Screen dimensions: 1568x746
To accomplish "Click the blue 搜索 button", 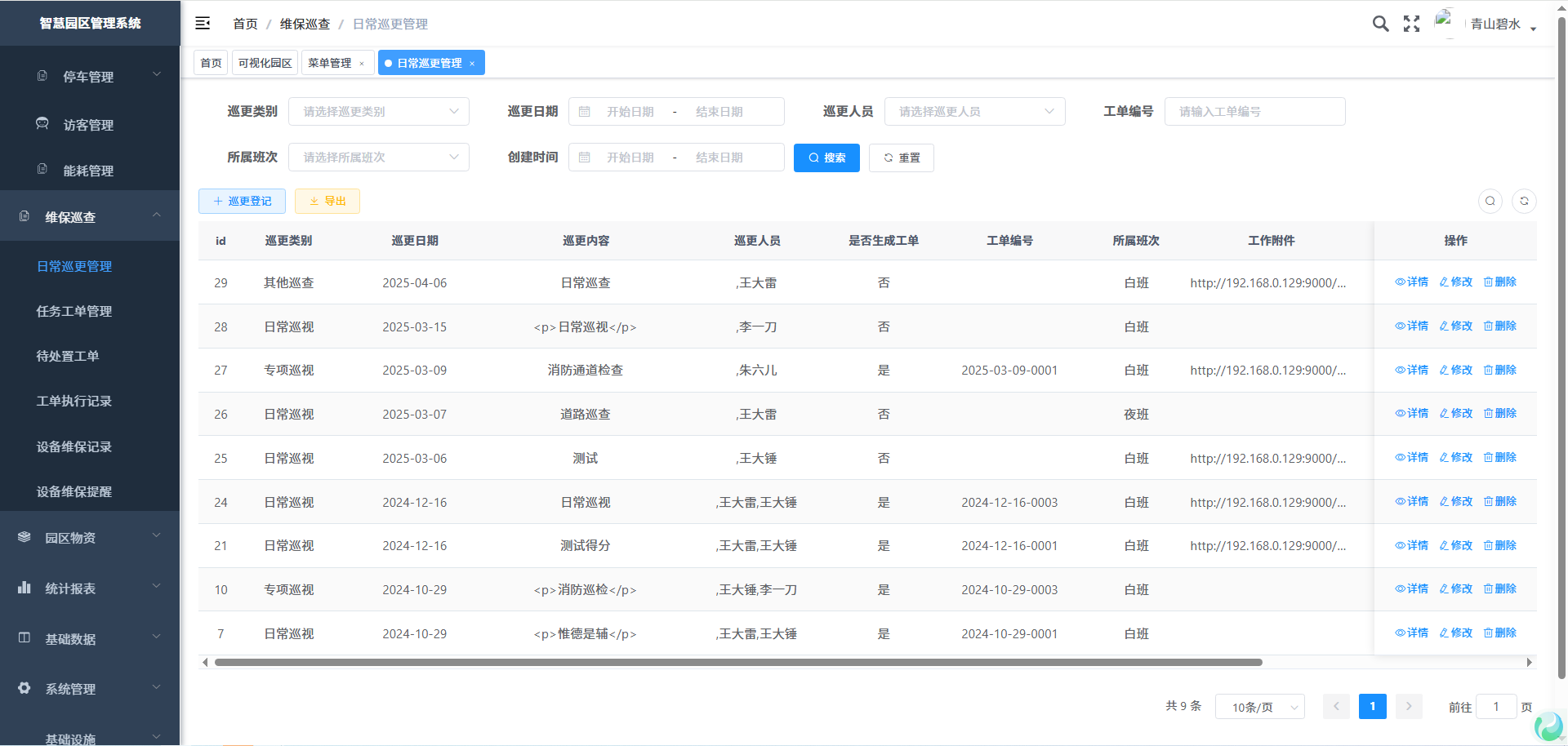I will [826, 158].
